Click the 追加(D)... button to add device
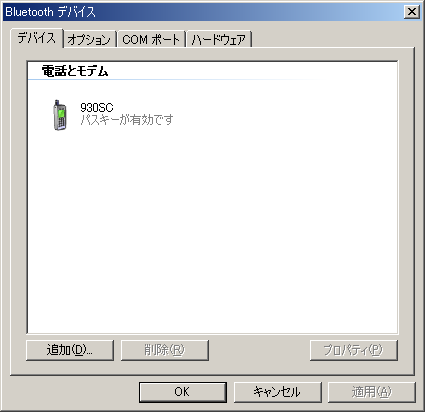The image size is (425, 412). point(70,350)
